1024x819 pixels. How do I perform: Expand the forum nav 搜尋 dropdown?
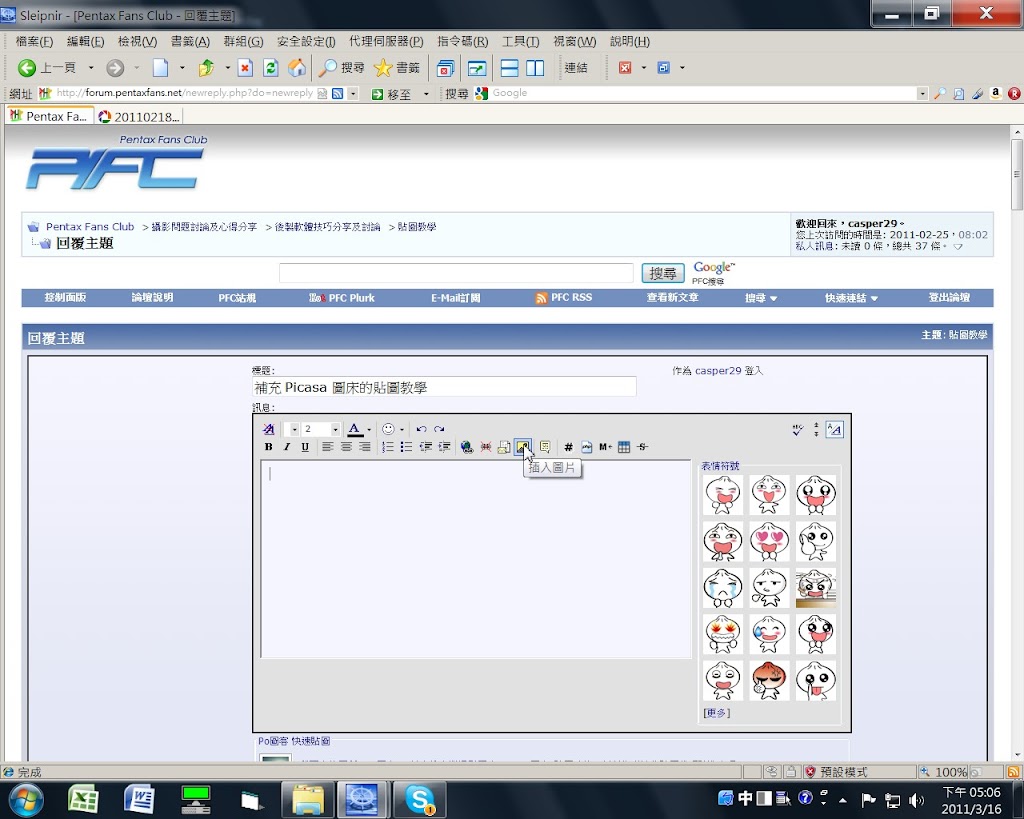click(761, 298)
